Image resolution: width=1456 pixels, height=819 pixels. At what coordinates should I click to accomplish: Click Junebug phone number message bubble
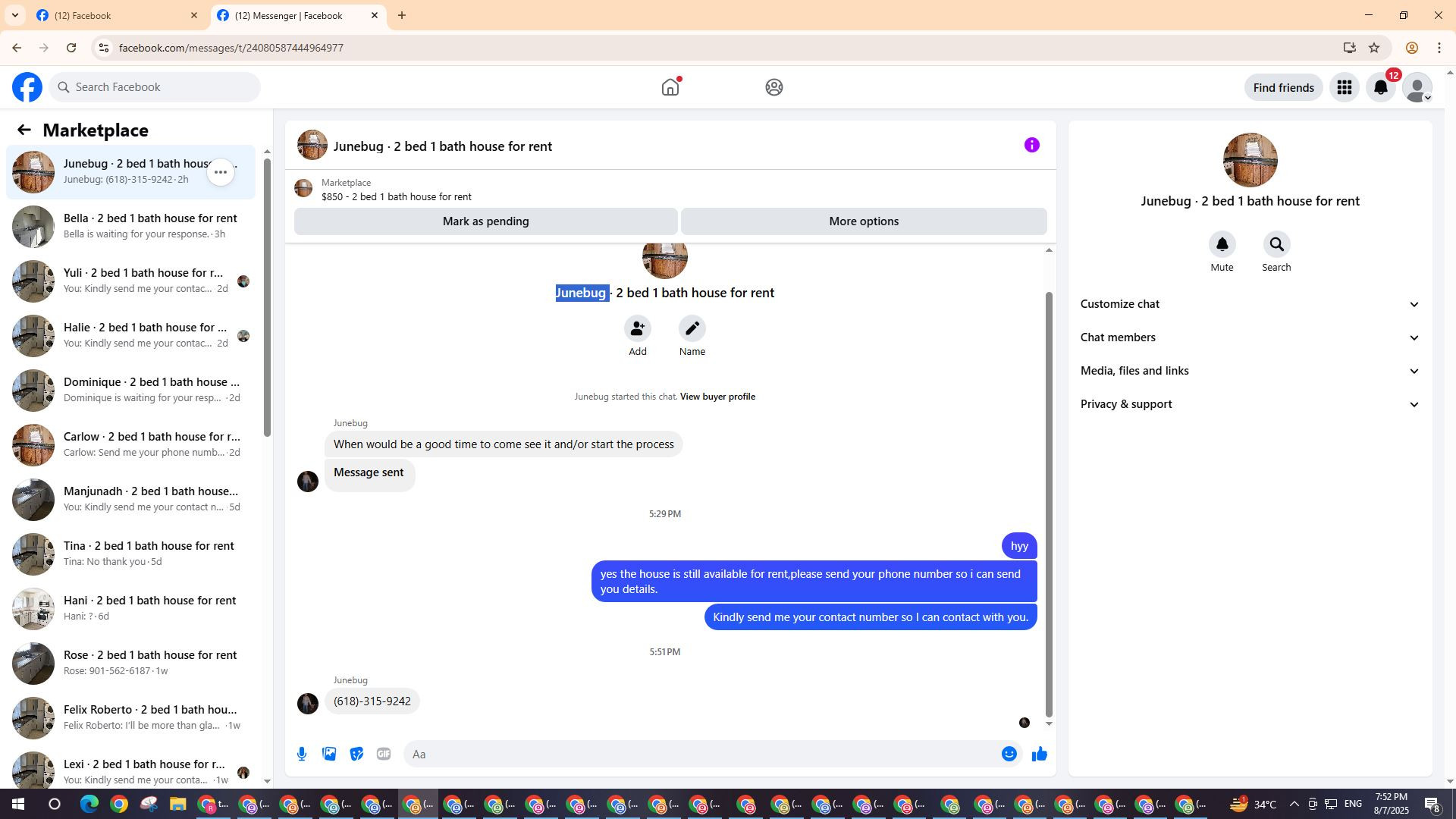[372, 701]
